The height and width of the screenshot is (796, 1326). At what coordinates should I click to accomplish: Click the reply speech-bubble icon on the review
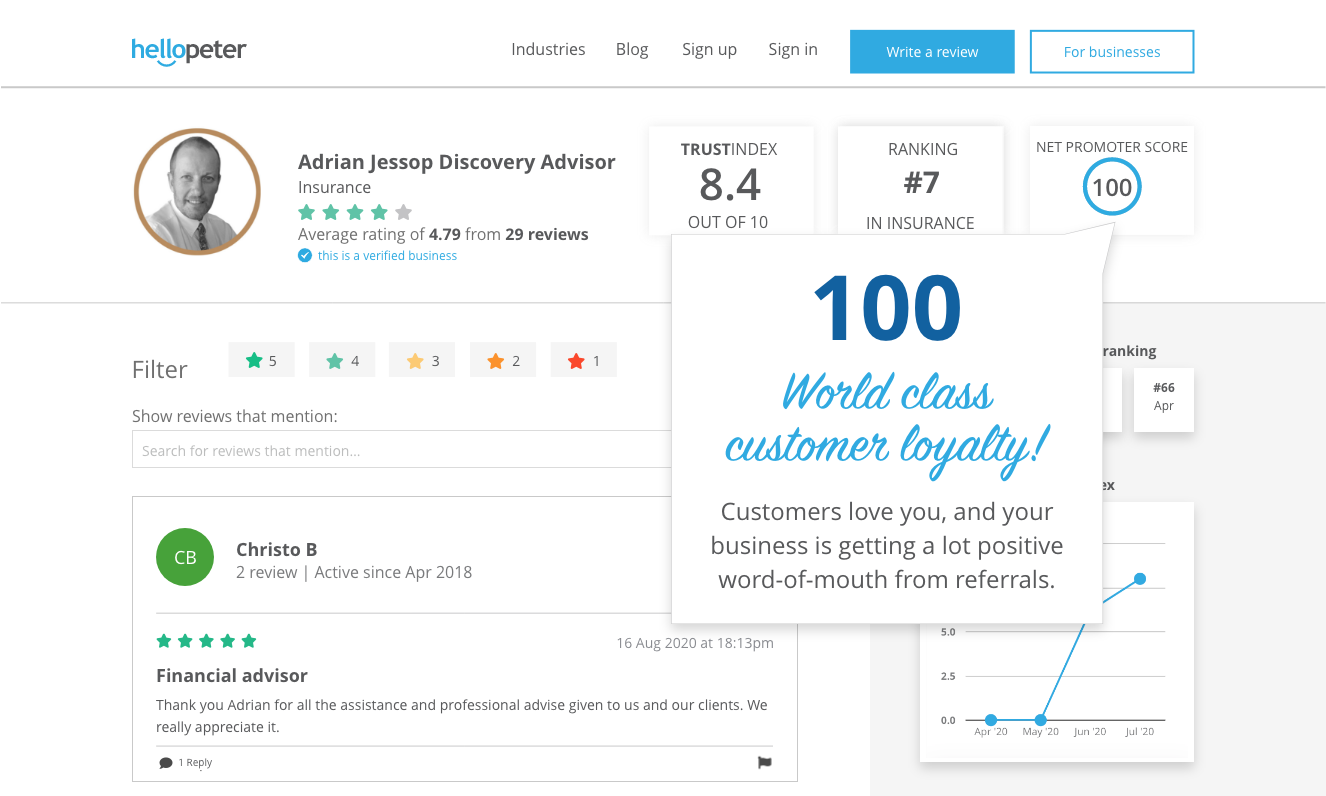166,762
